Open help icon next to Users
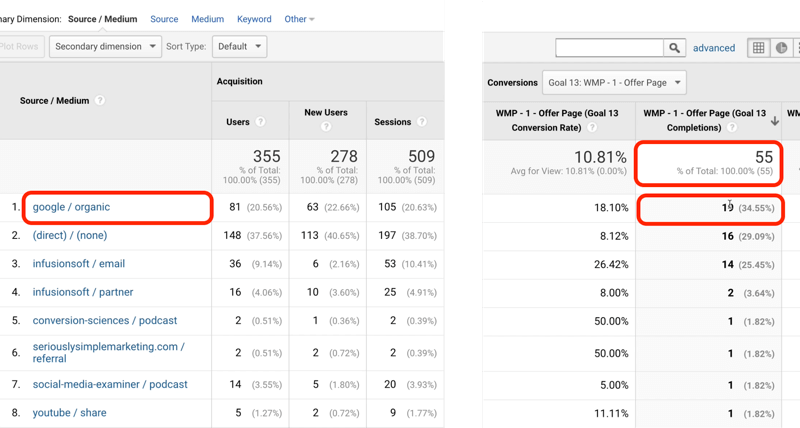Viewport: 800px width, 428px height. (260, 122)
